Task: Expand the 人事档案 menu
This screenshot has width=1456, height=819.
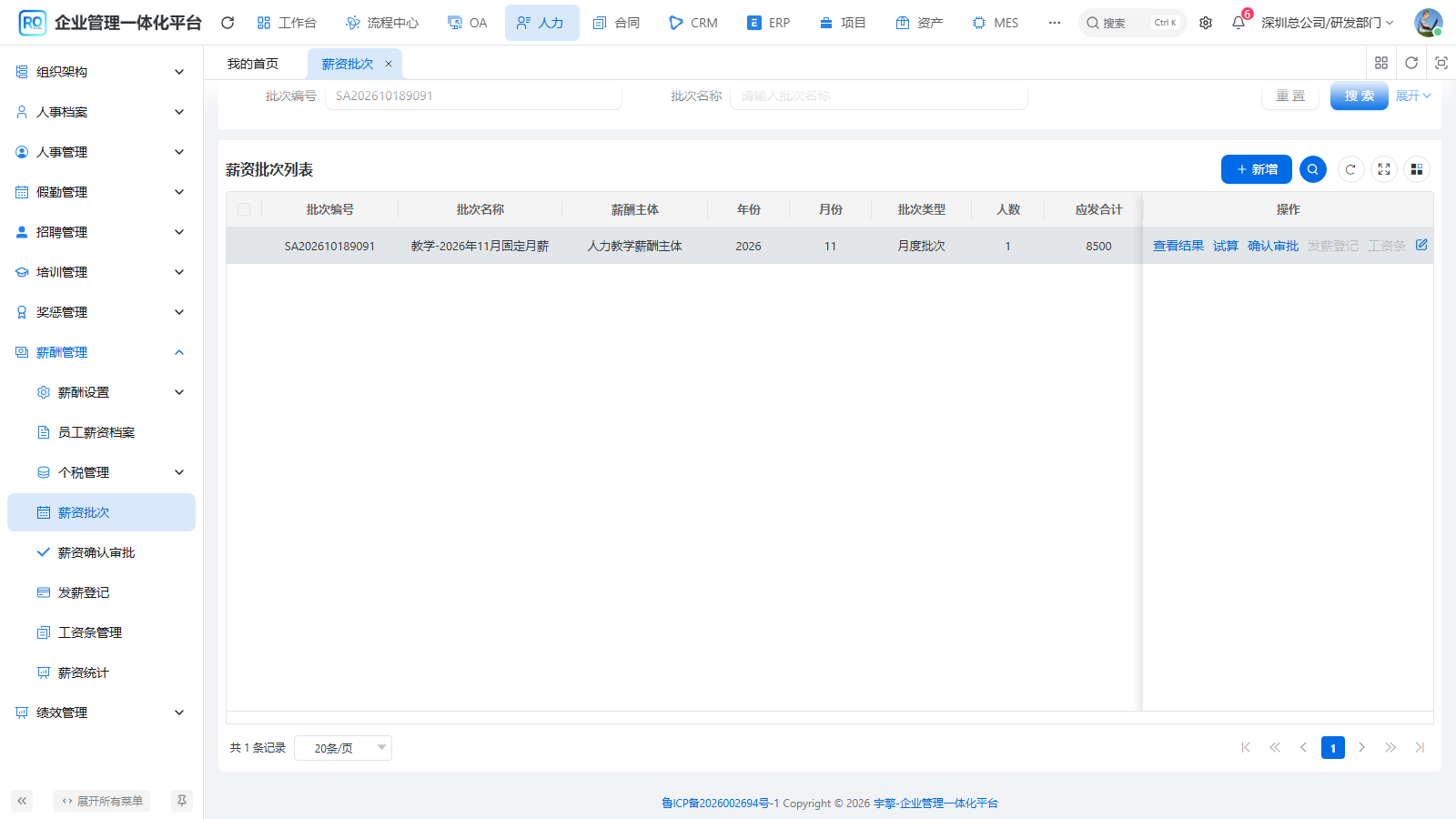Action: (x=101, y=112)
